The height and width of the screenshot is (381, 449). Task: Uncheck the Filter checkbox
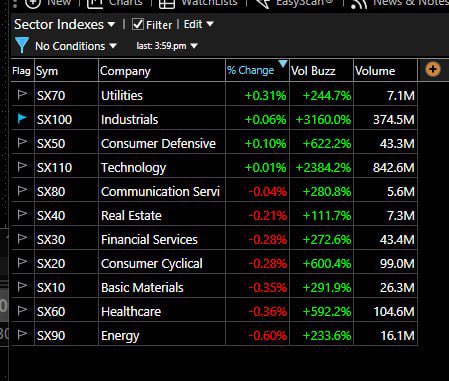(138, 24)
